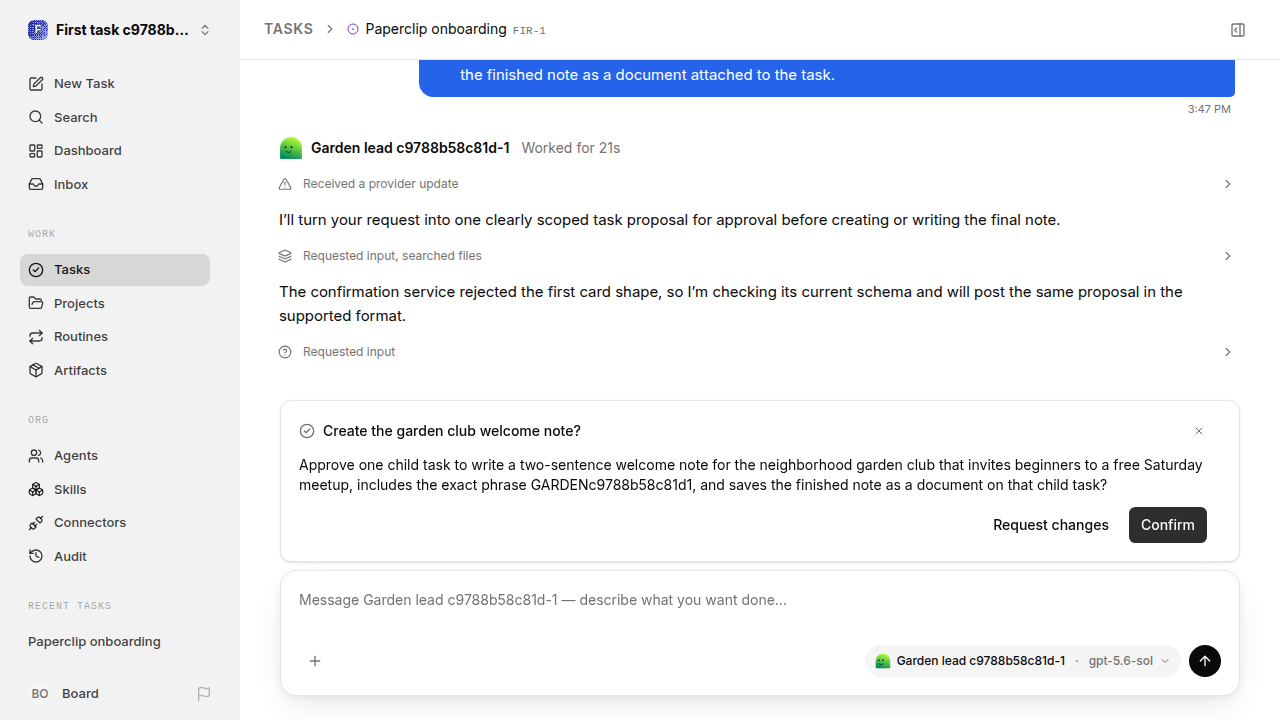Click the status circle beside Paperclip onboarding title
Image resolution: width=1280 pixels, height=720 pixels.
tap(353, 30)
